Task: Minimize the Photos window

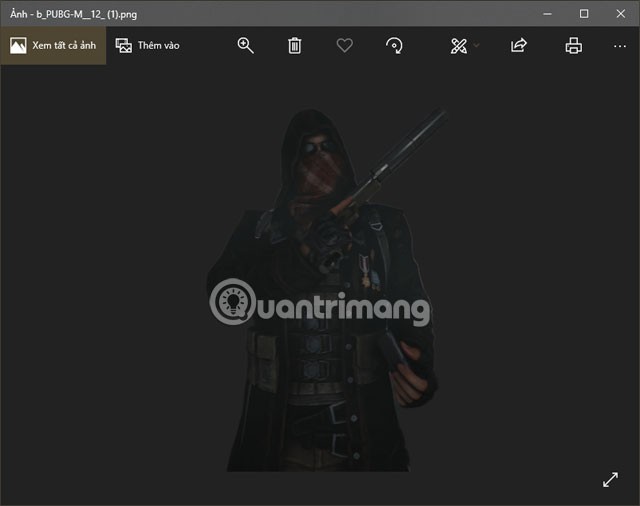Action: 547,13
